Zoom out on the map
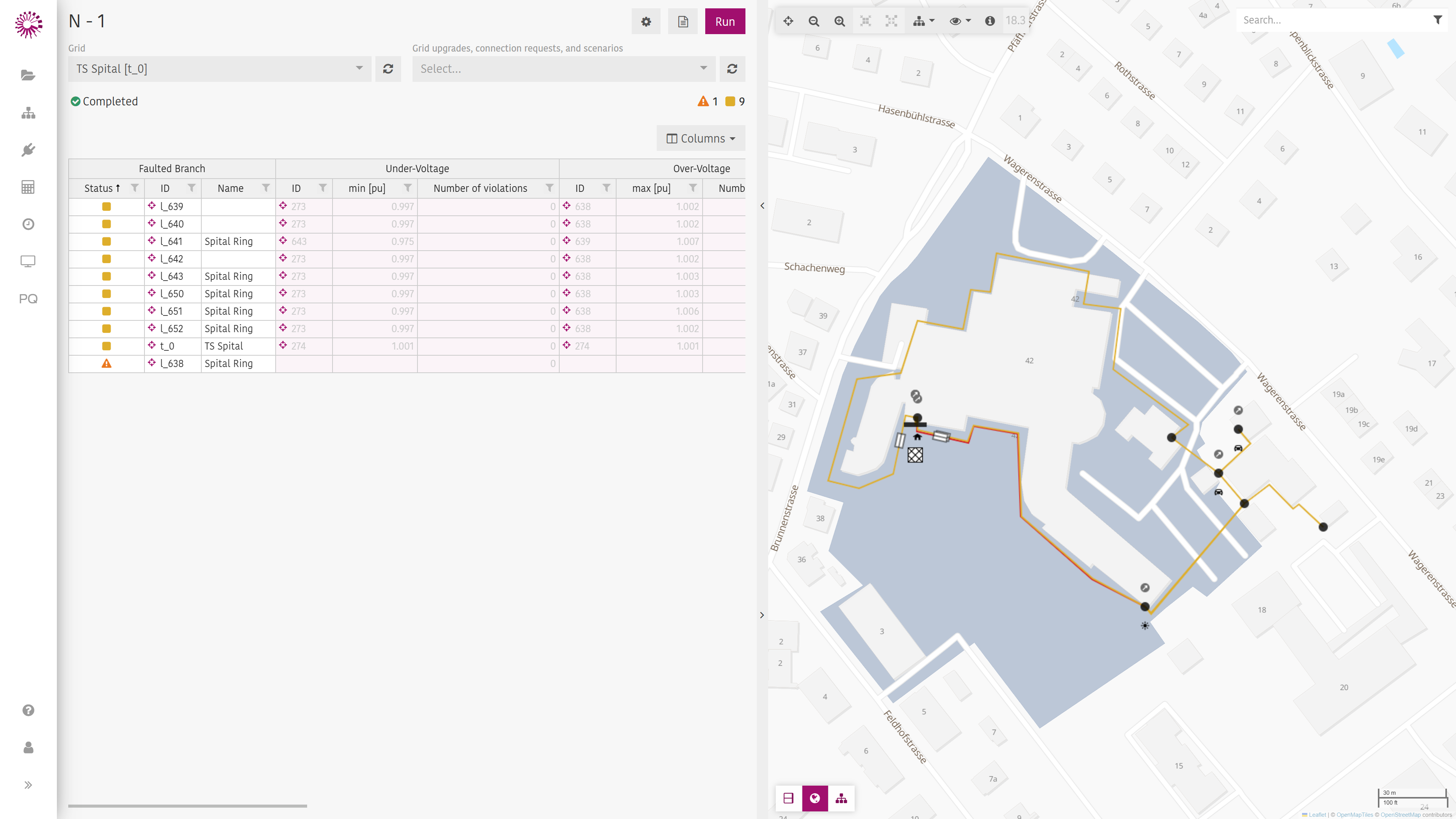 (814, 21)
